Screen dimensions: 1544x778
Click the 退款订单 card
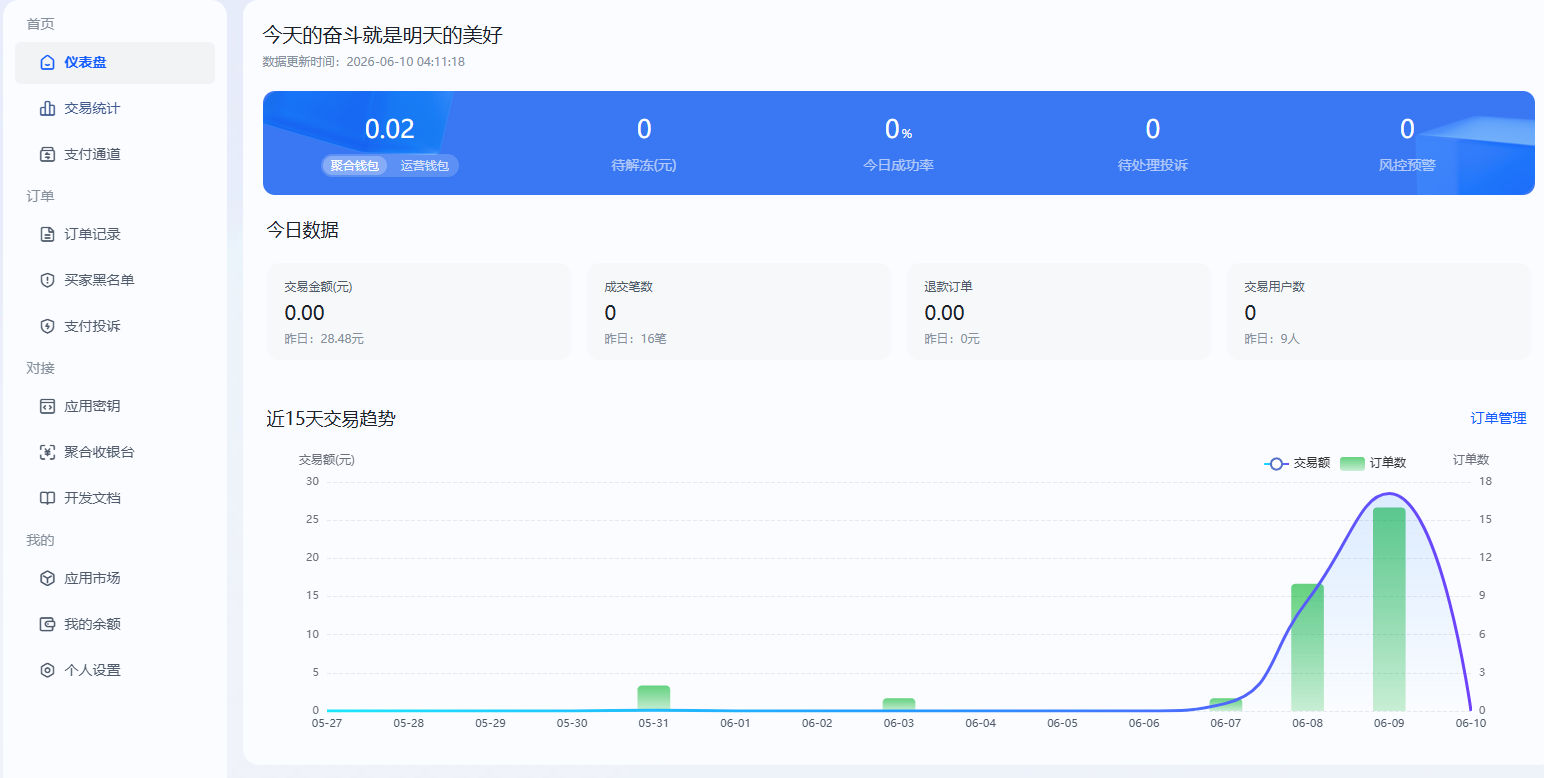coord(1059,311)
